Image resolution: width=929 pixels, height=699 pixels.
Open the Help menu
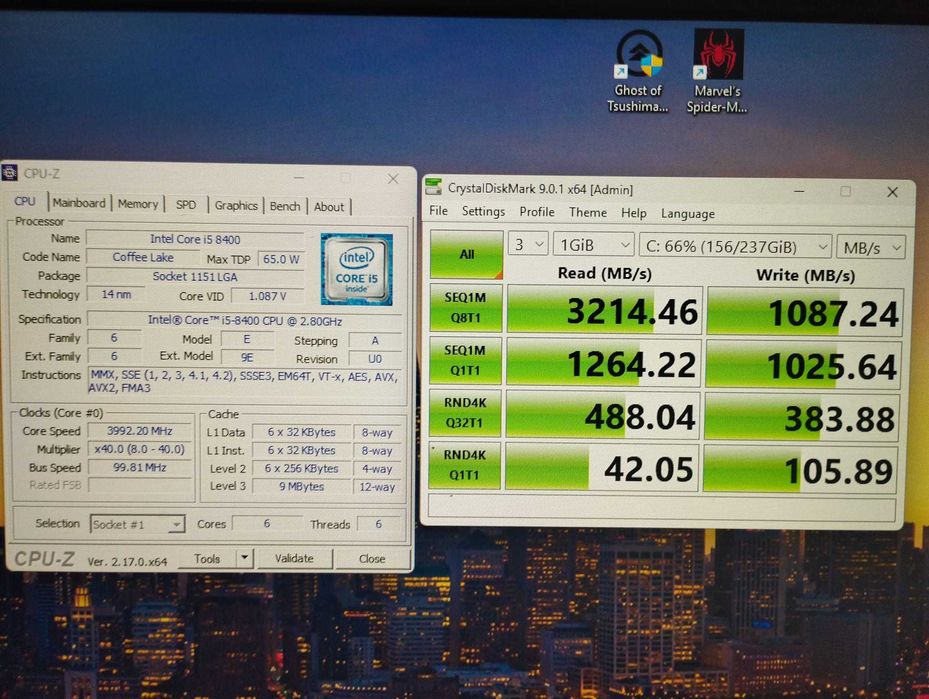tap(633, 213)
